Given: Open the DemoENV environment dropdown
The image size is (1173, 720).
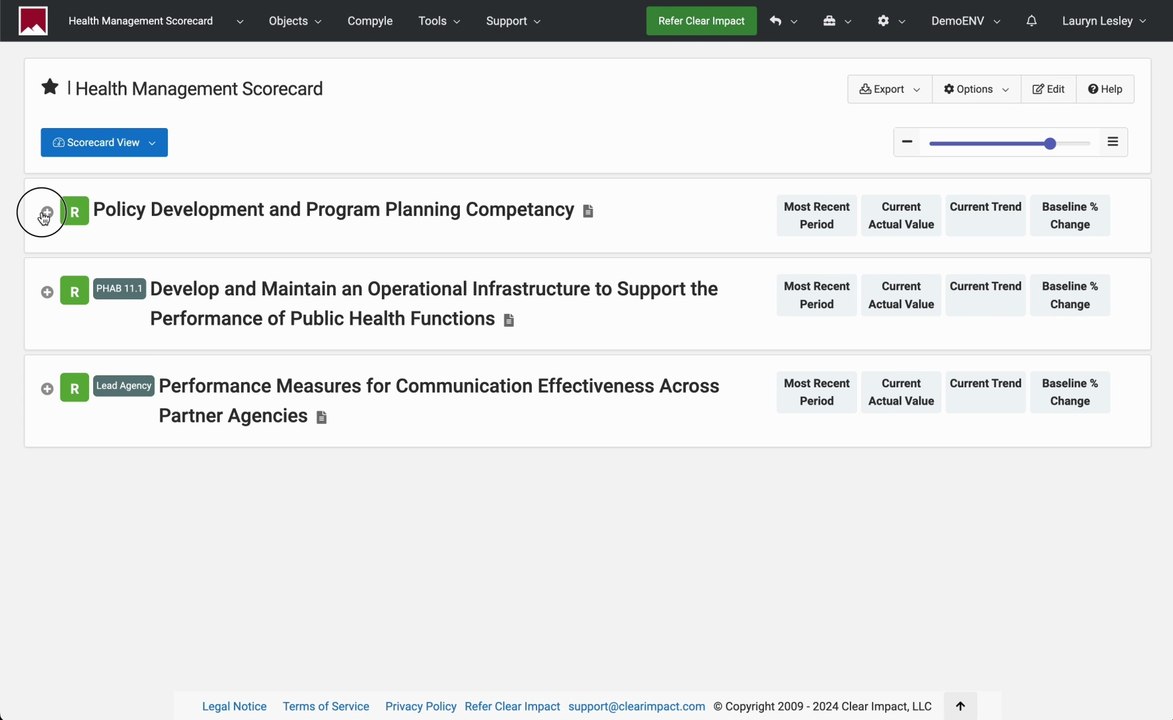Looking at the screenshot, I should click(965, 21).
